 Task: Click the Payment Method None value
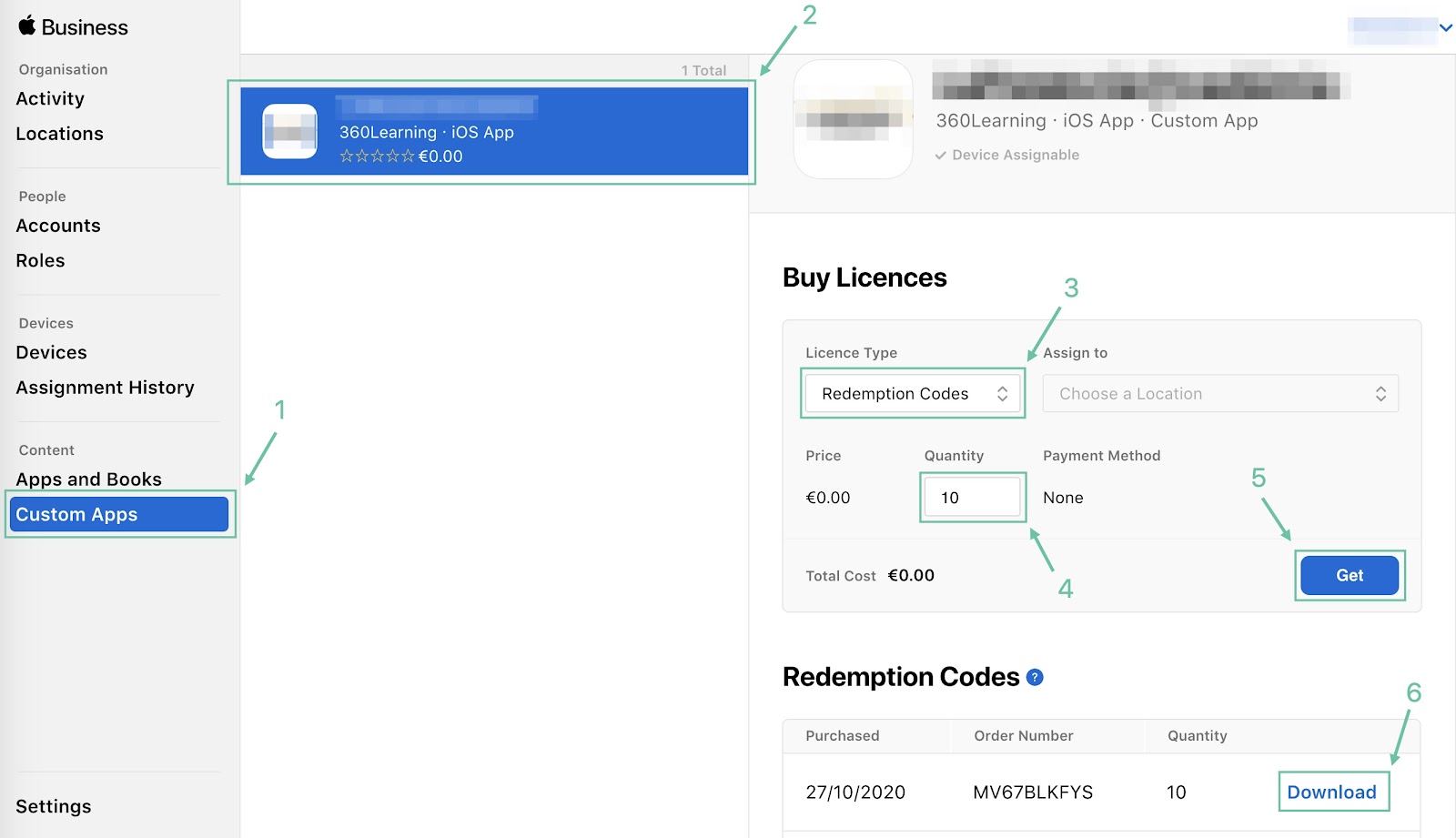coord(1063,498)
